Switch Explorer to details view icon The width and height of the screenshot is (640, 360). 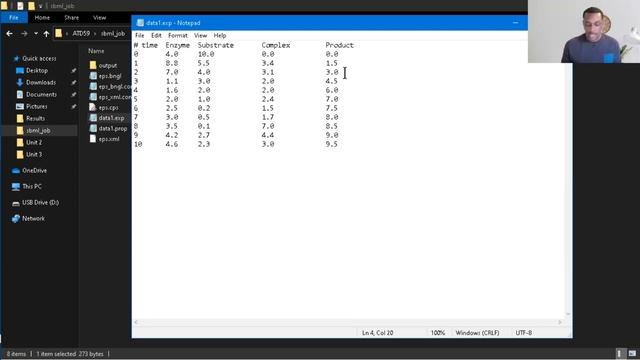pyautogui.click(x=619, y=353)
